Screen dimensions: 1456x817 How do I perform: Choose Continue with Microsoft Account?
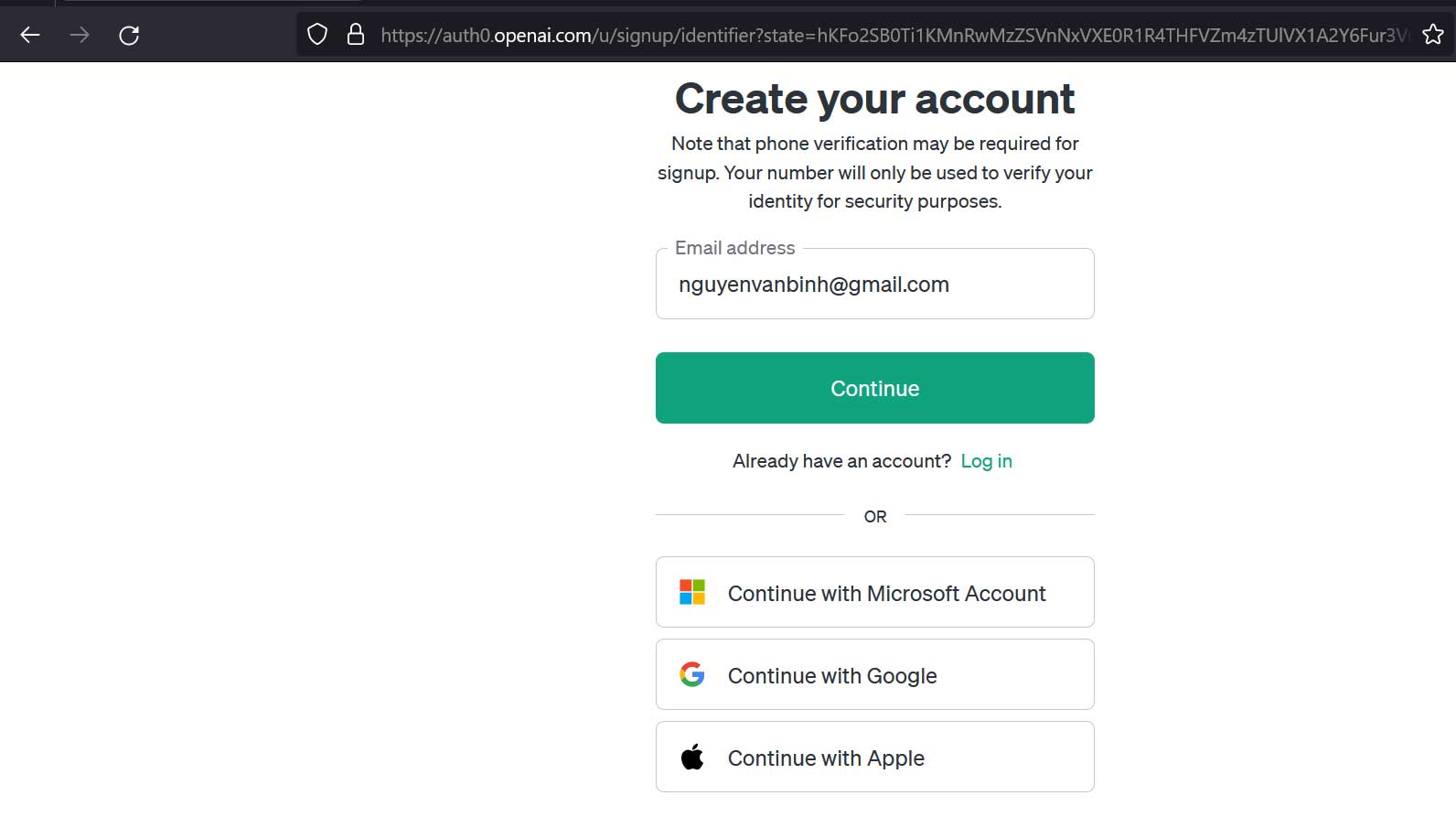point(886,593)
